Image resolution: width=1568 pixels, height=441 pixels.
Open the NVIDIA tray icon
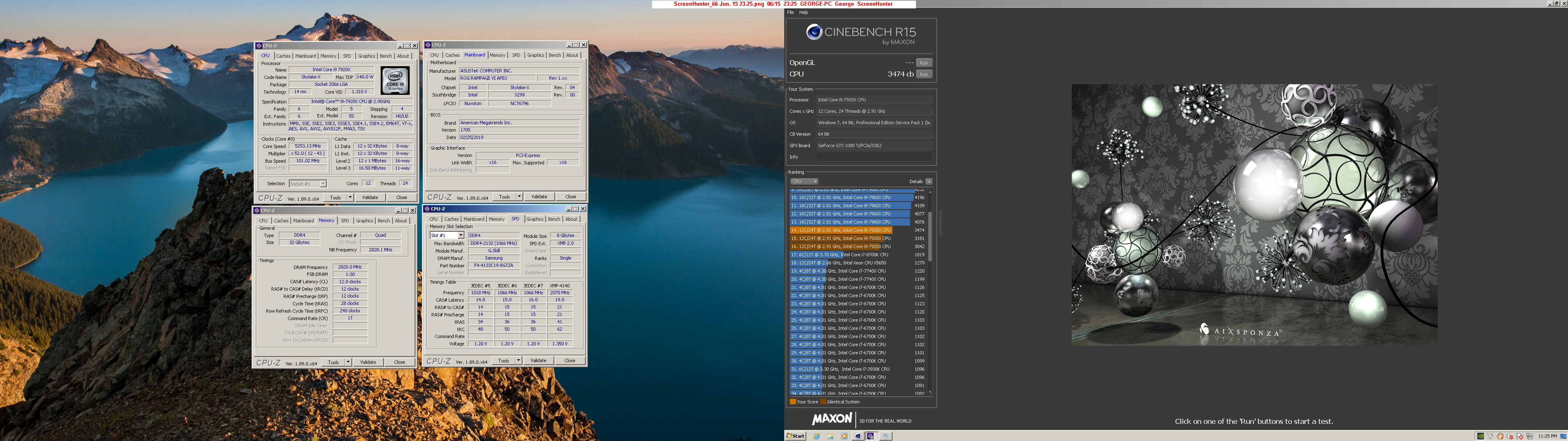1481,436
